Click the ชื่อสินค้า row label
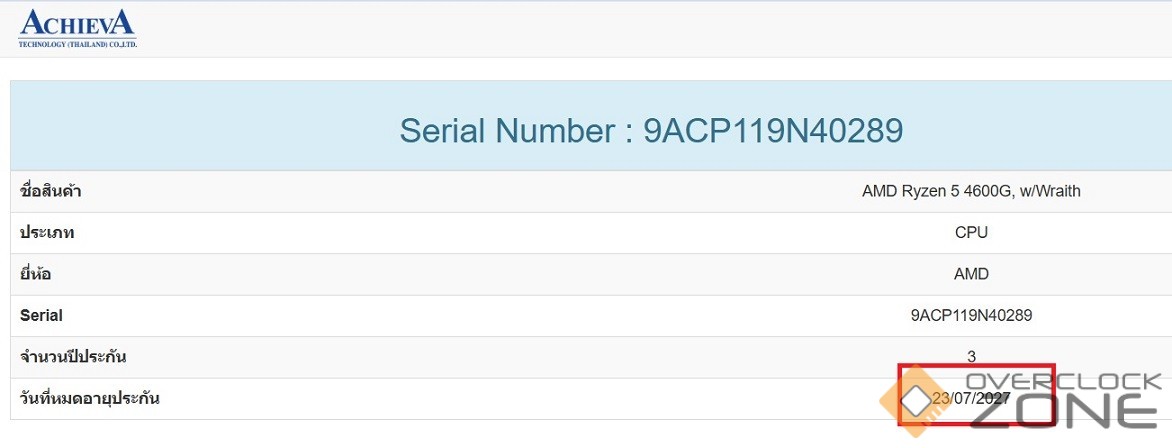Screen dimensions: 1172x448 pos(50,191)
